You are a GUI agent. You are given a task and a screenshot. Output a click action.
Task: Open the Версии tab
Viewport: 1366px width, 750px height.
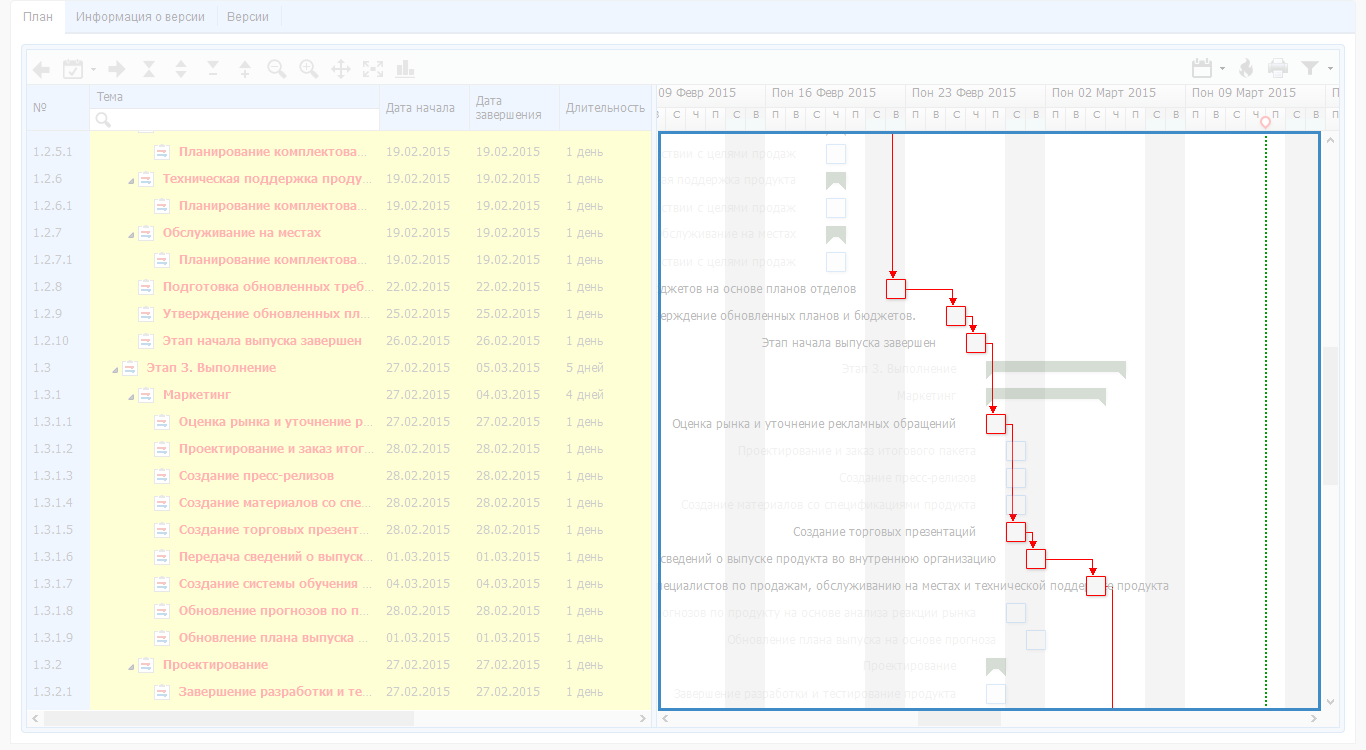point(247,17)
